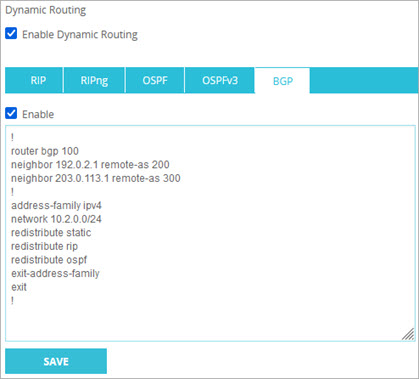419x379 pixels.
Task: Click the 'redistribute rip' line
Action: [44, 246]
